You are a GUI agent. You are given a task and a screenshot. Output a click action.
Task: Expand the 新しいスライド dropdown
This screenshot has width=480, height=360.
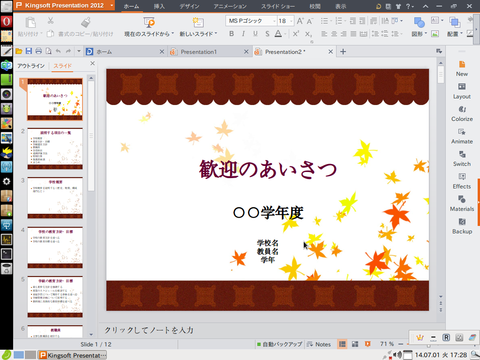pyautogui.click(x=216, y=34)
